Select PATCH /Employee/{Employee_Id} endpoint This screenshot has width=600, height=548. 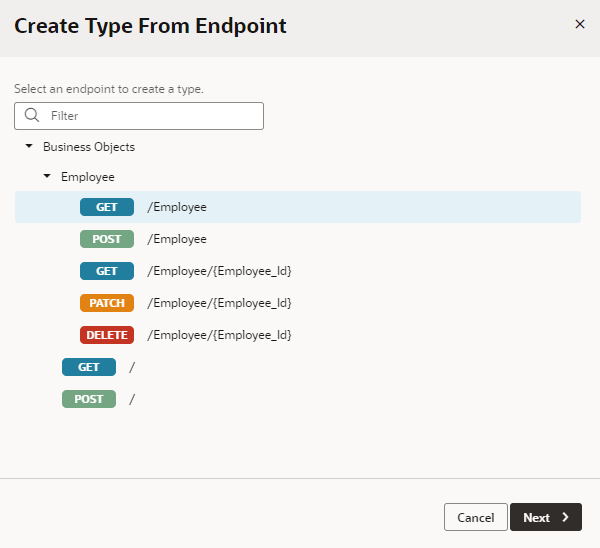[298, 303]
